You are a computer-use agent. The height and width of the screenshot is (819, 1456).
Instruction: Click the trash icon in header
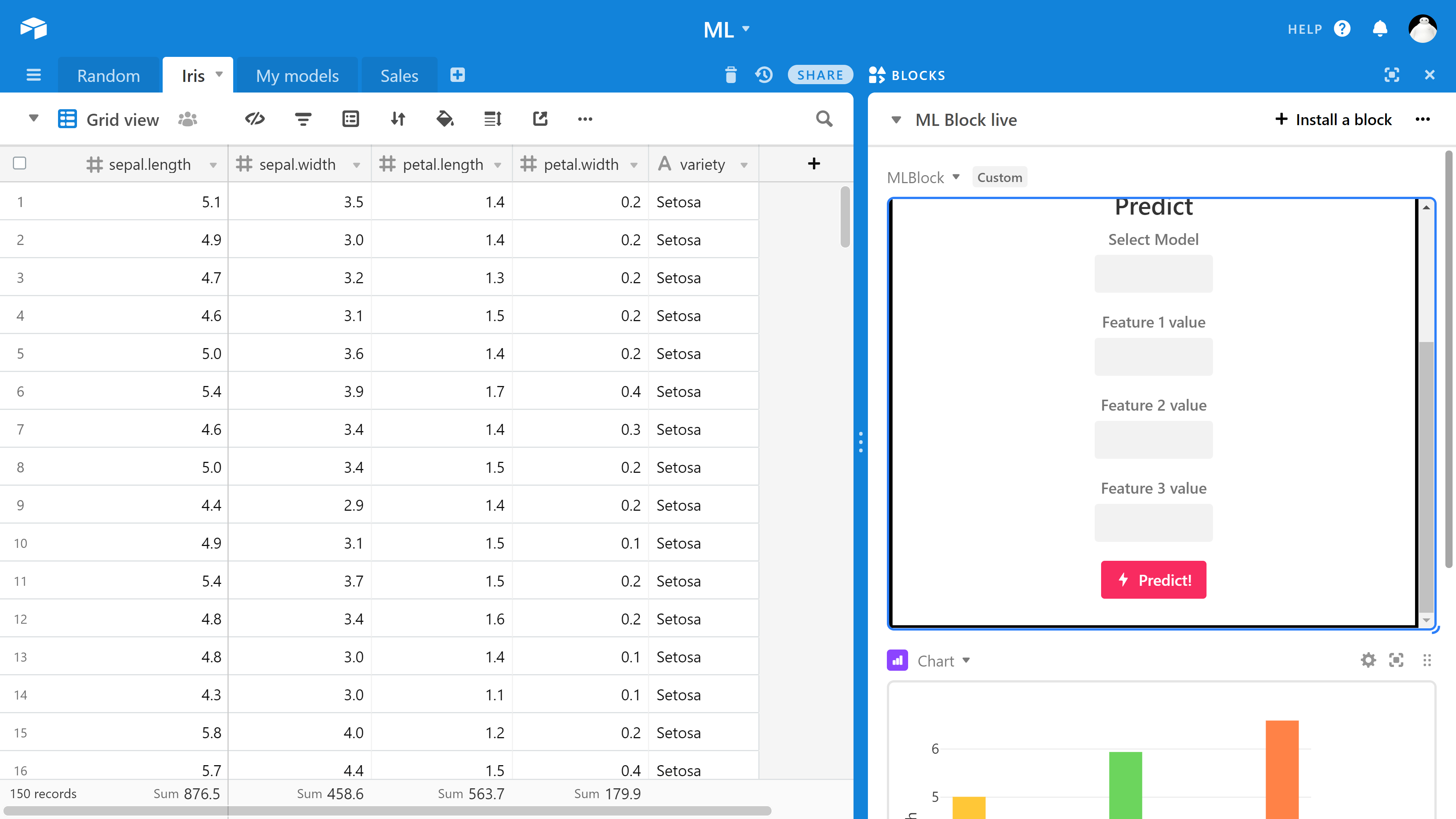click(x=730, y=75)
